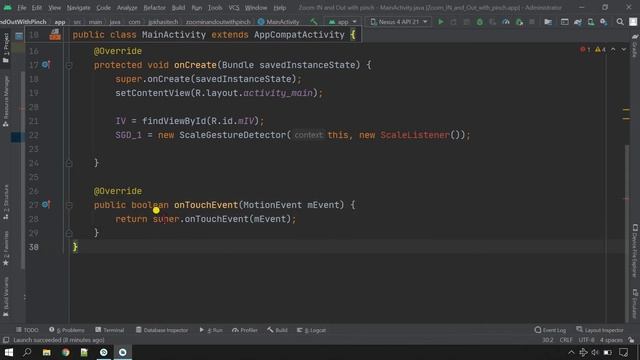Go to the previous highlighted error arrow

click(613, 49)
